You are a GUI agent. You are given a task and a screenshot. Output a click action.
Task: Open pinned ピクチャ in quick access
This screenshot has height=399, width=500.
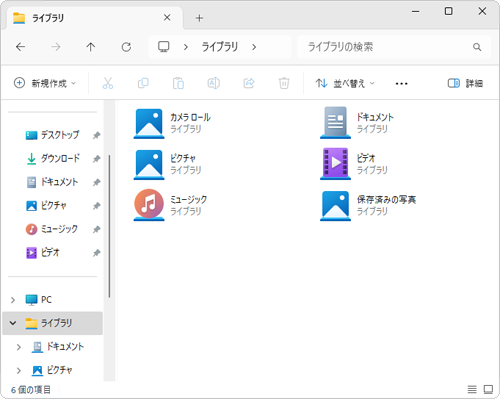[x=46, y=206]
